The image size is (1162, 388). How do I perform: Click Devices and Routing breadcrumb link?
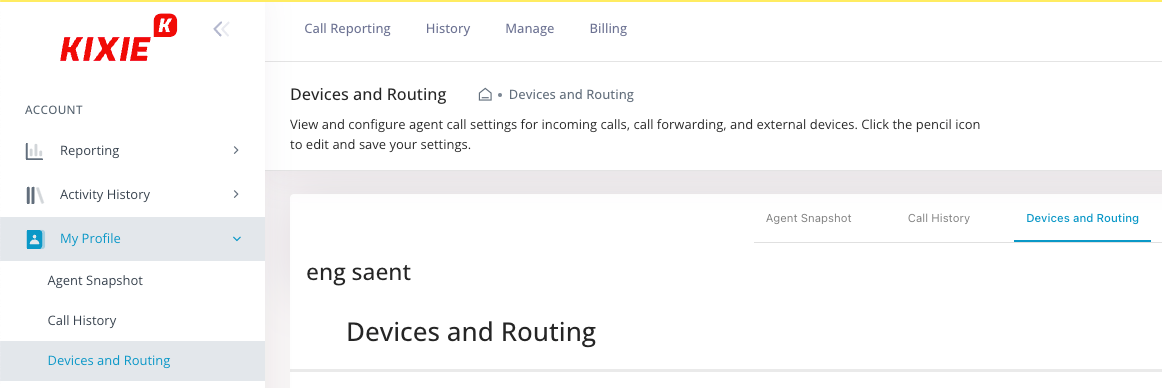tap(571, 95)
